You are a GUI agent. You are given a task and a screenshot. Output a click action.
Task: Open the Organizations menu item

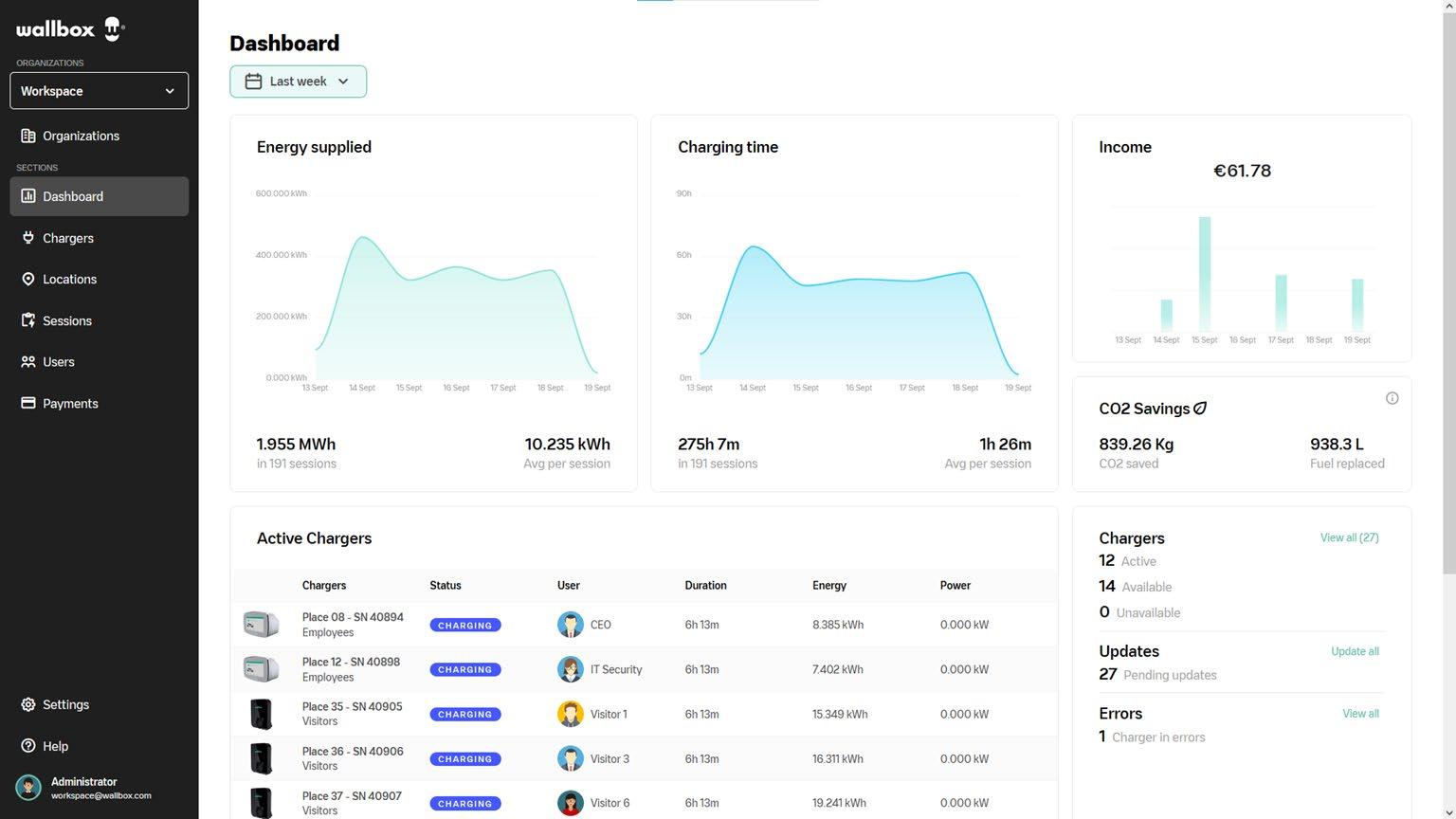[x=100, y=136]
